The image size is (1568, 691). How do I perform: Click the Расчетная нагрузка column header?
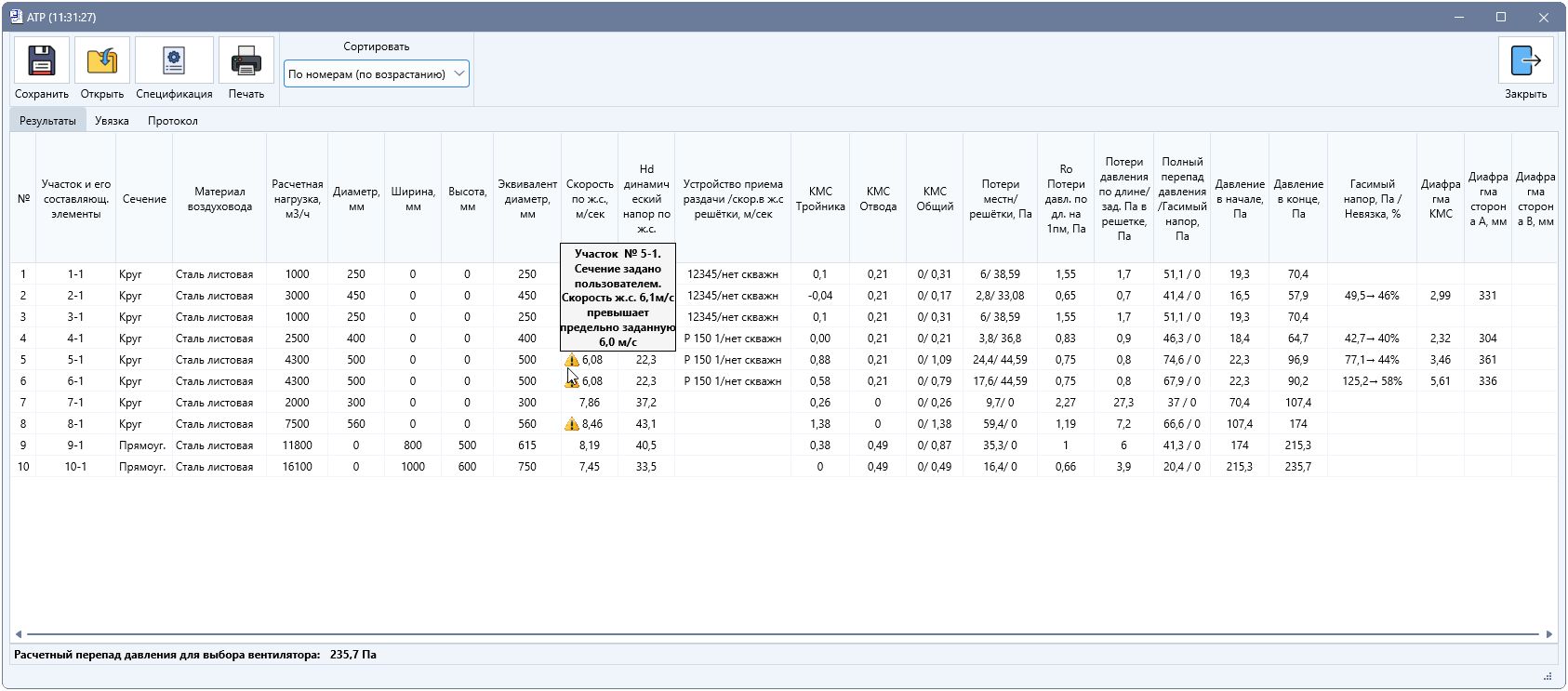[x=297, y=199]
